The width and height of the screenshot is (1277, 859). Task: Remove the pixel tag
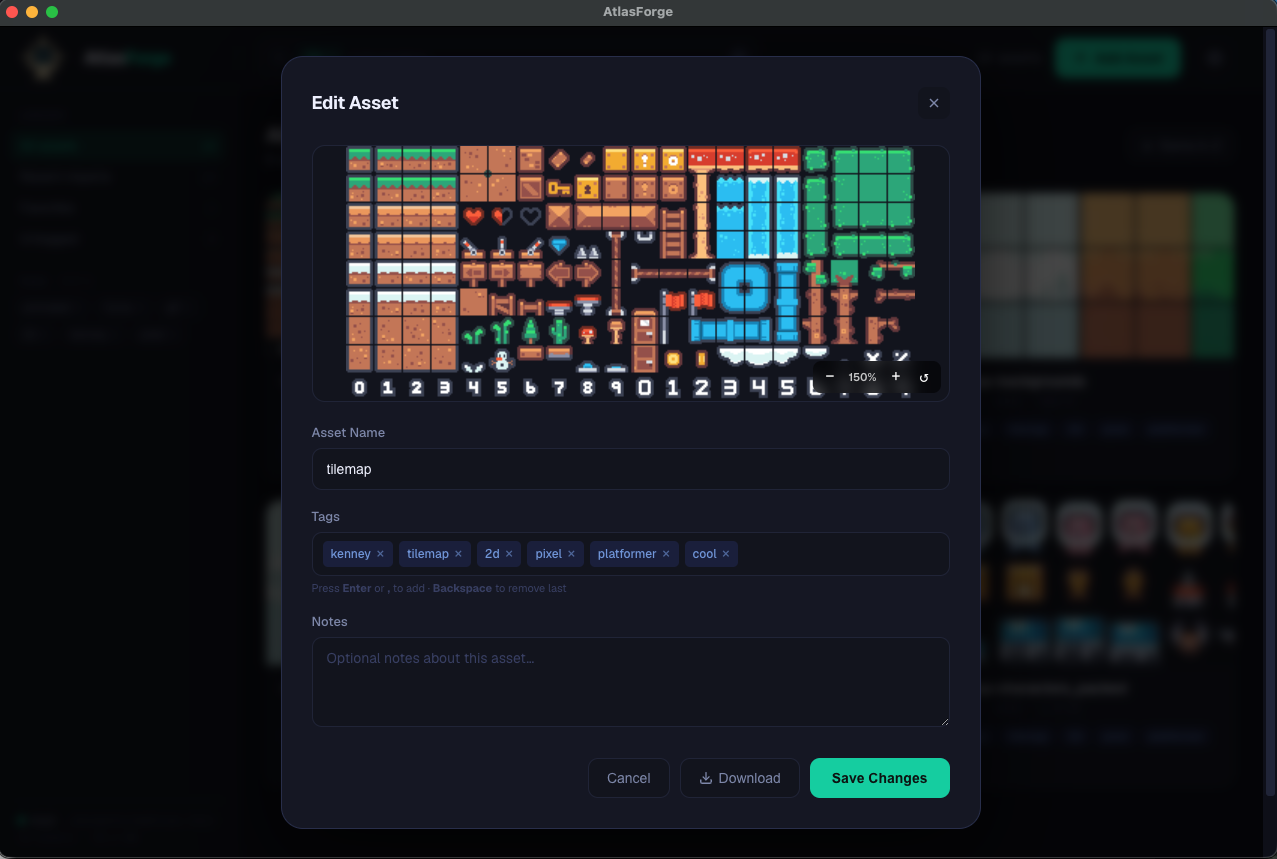[571, 554]
